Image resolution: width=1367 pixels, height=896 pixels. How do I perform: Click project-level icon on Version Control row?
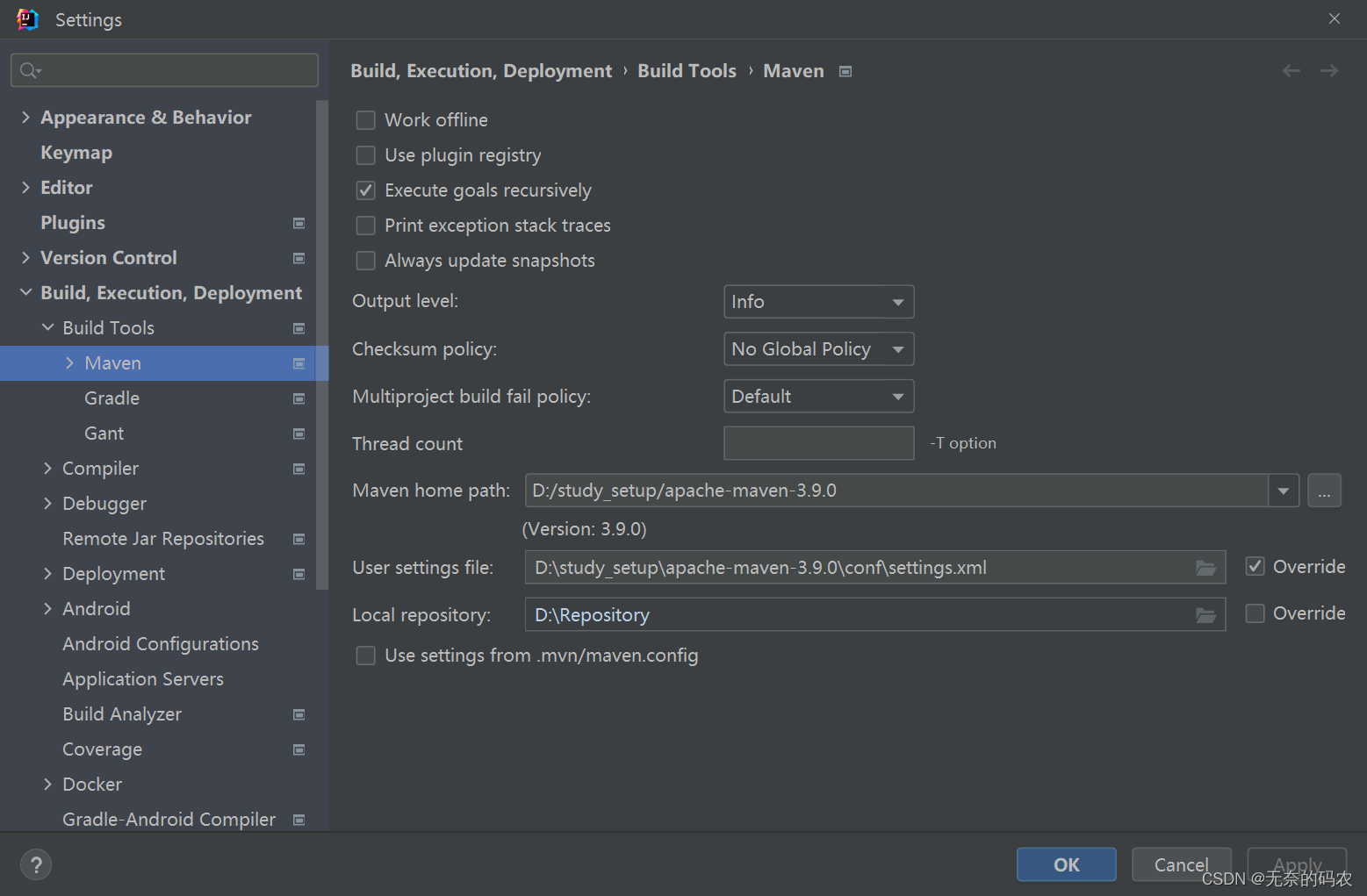[299, 258]
